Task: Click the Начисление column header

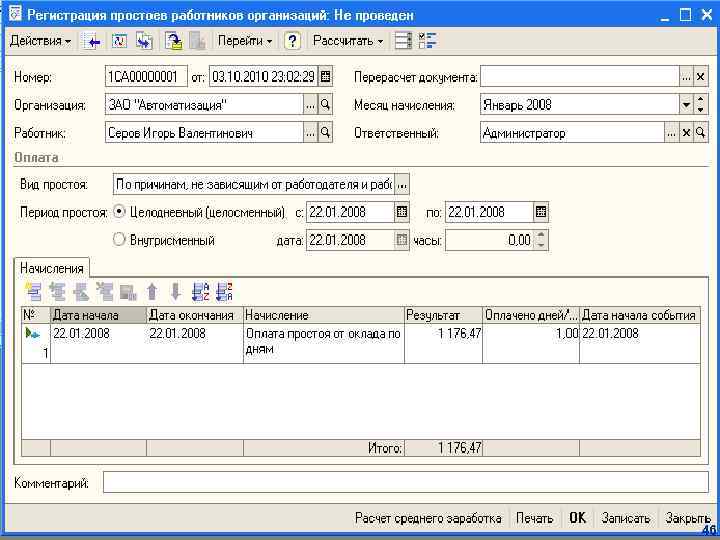Action: 324,315
